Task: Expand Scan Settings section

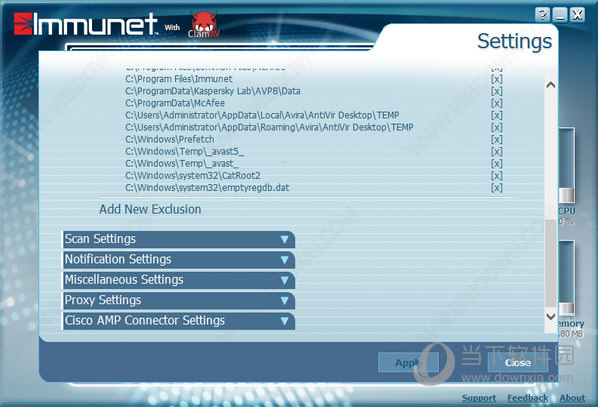Action: (178, 239)
